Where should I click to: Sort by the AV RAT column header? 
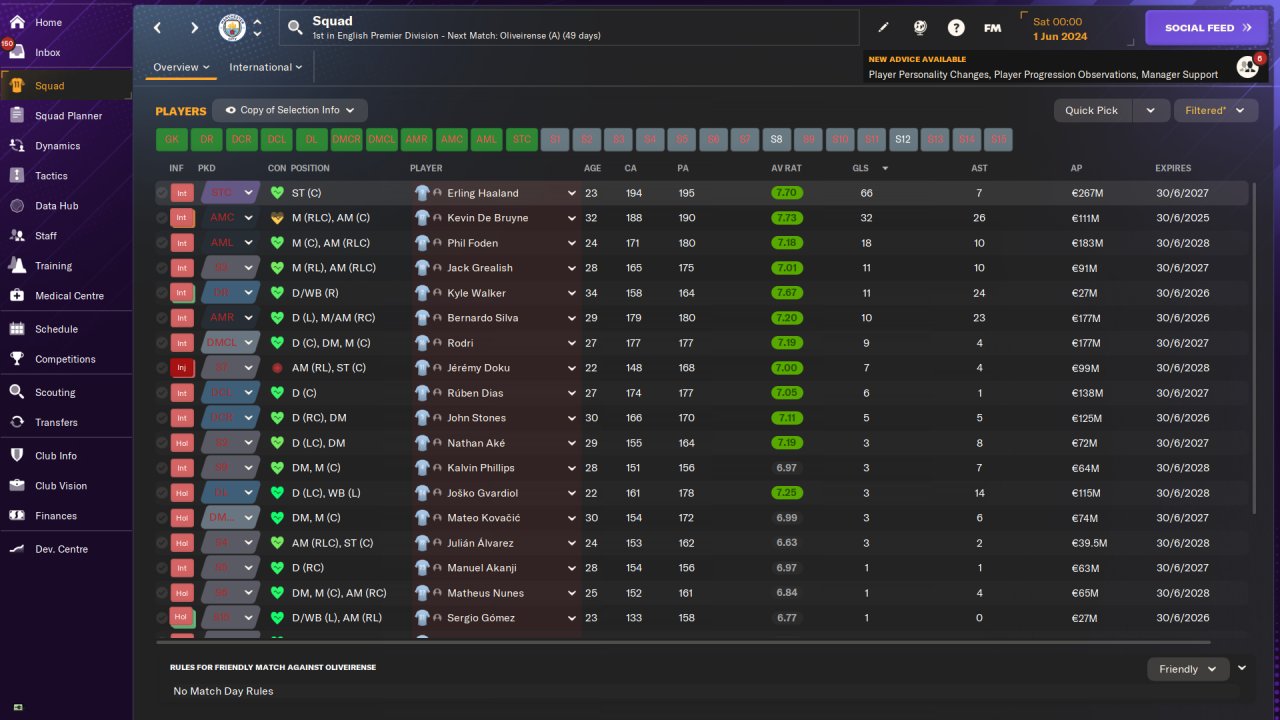point(786,168)
